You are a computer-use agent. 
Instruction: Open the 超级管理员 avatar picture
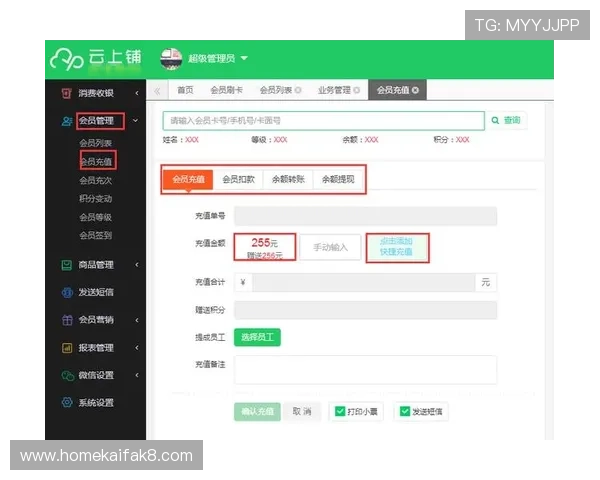[171, 59]
